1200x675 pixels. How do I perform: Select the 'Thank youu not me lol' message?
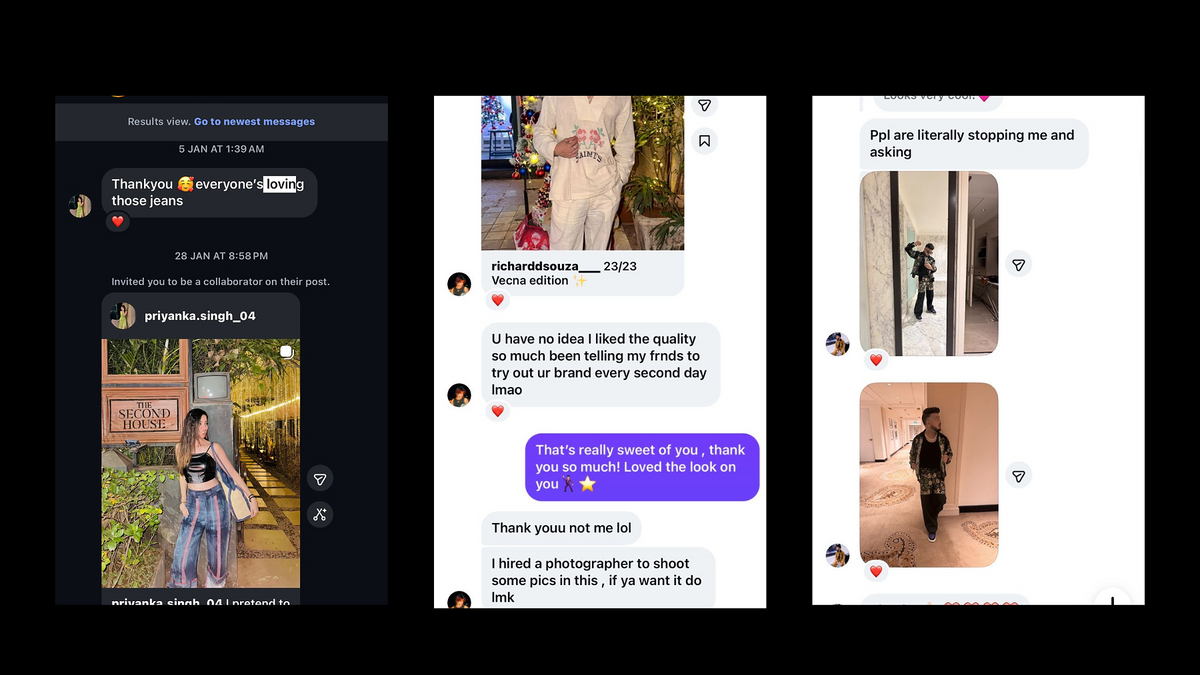[x=561, y=528]
